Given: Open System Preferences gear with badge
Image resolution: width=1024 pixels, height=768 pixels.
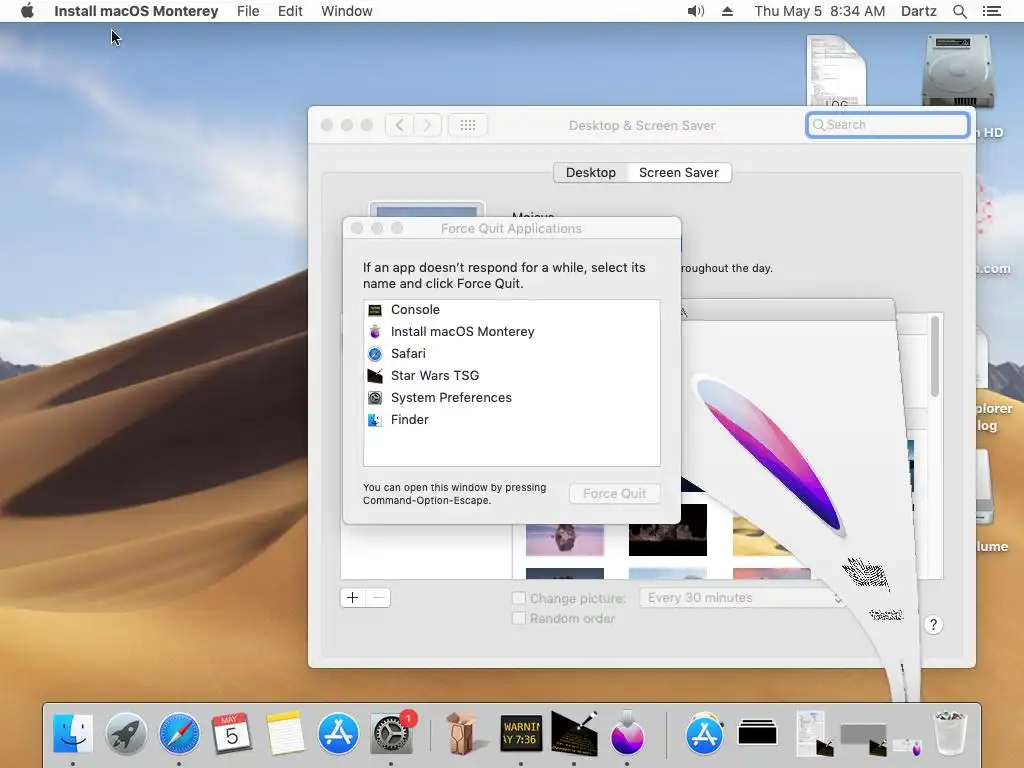Looking at the screenshot, I should tap(392, 733).
